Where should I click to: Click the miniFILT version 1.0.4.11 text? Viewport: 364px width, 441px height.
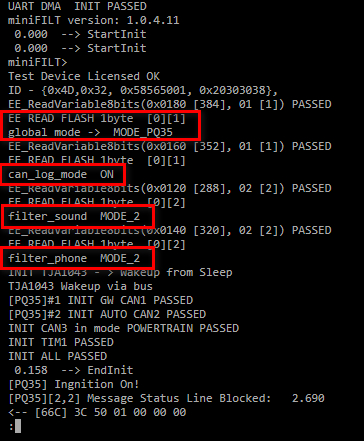(x=93, y=20)
